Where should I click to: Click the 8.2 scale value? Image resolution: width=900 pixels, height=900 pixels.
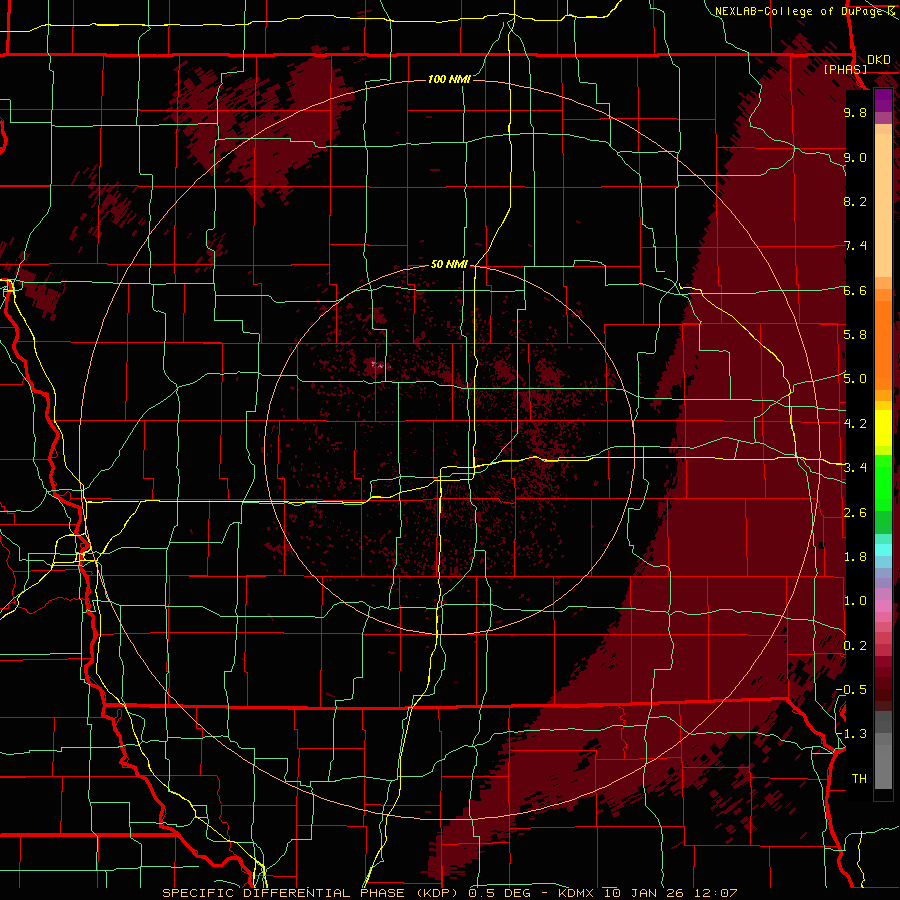(855, 201)
